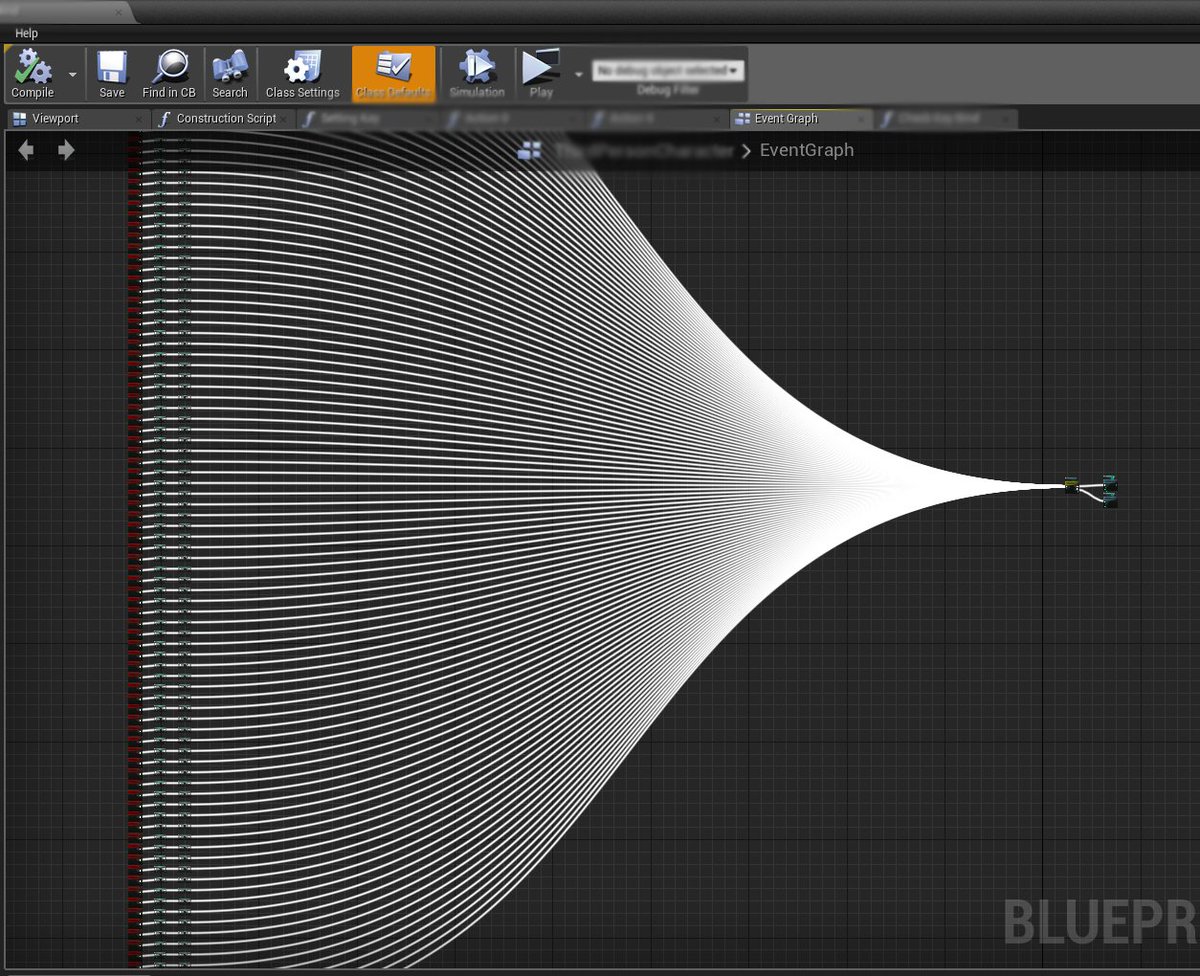
Task: Open the Search binoculars tool
Action: 229,74
